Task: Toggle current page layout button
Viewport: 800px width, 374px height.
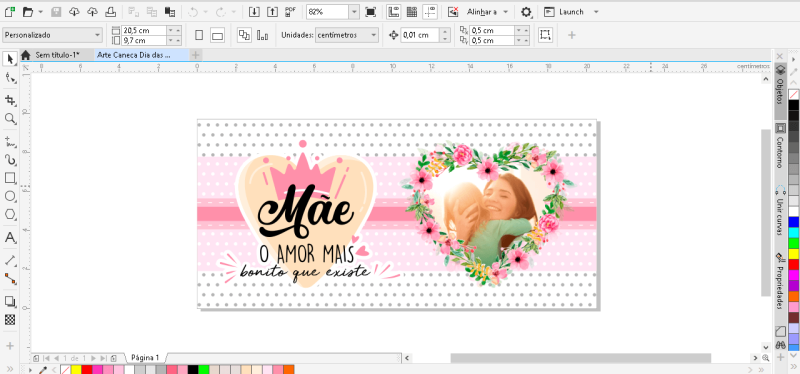Action: [x=263, y=35]
